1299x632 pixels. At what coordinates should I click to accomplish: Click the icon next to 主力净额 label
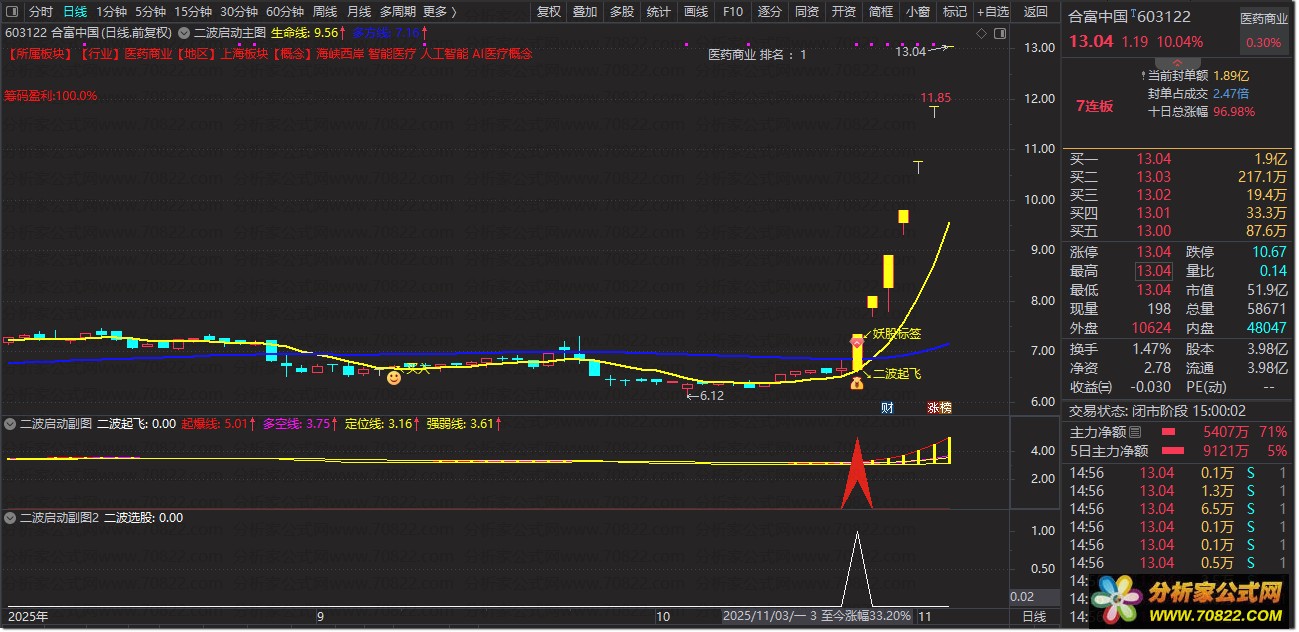coord(1134,433)
